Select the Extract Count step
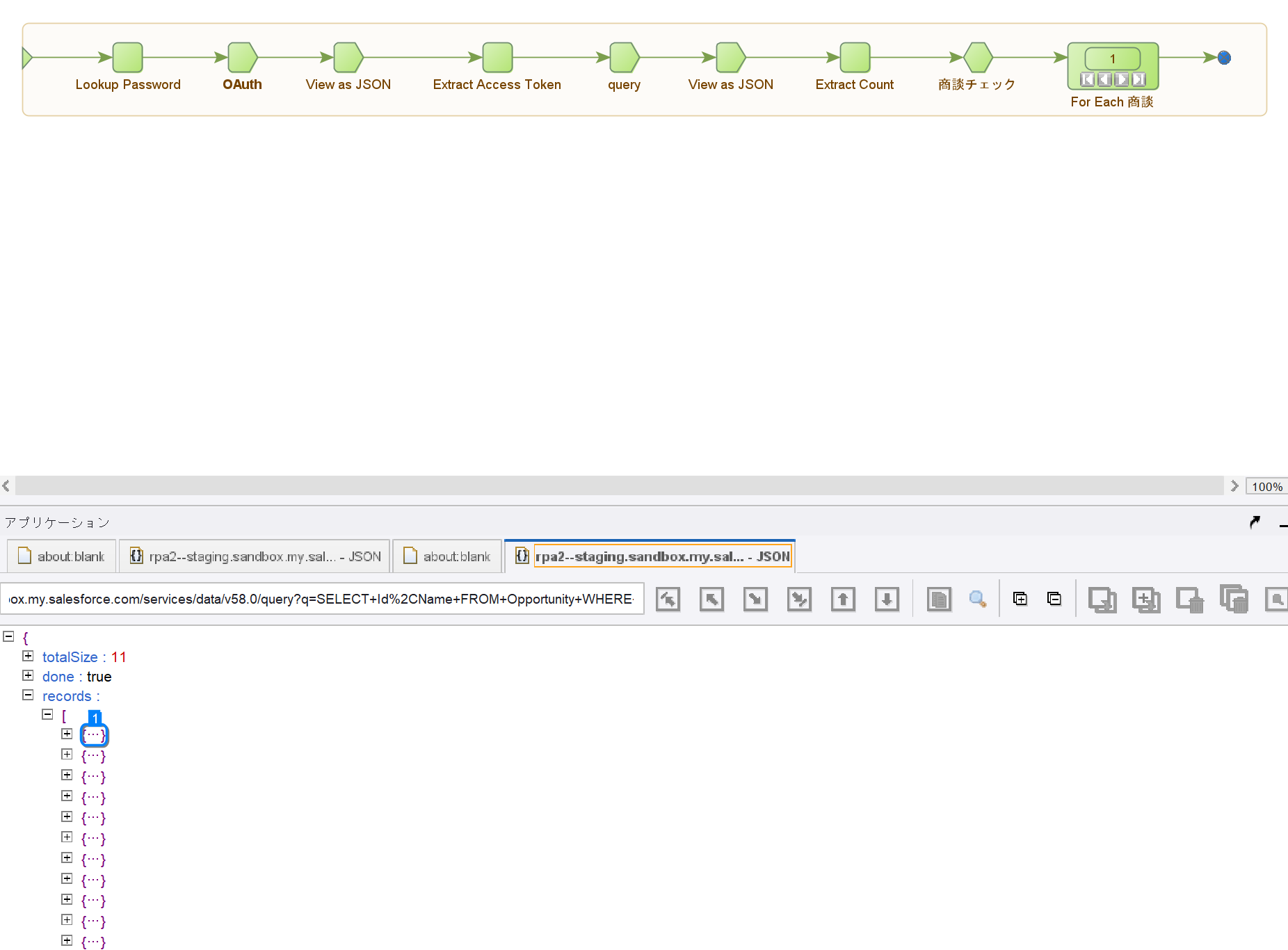 tap(855, 57)
